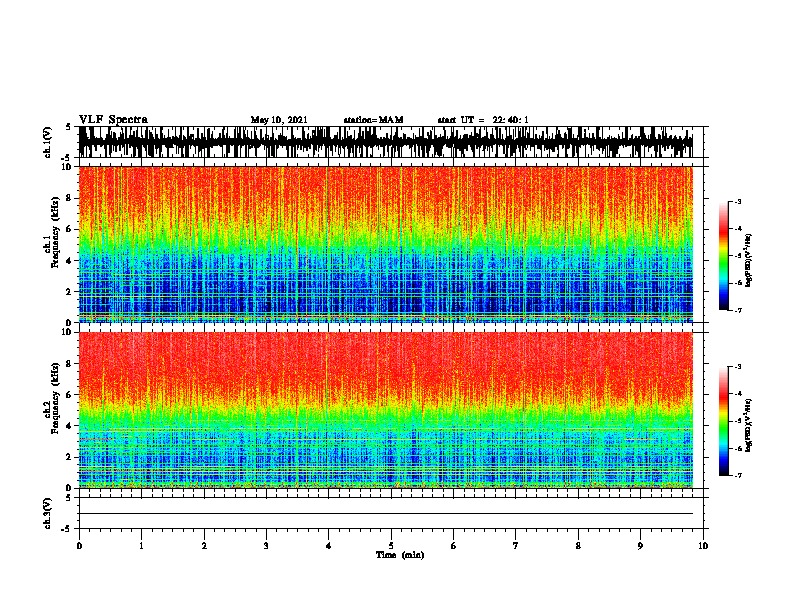The width and height of the screenshot is (792, 612).
Task: Click the ch.2 PSD color scale bar
Action: pos(723,421)
